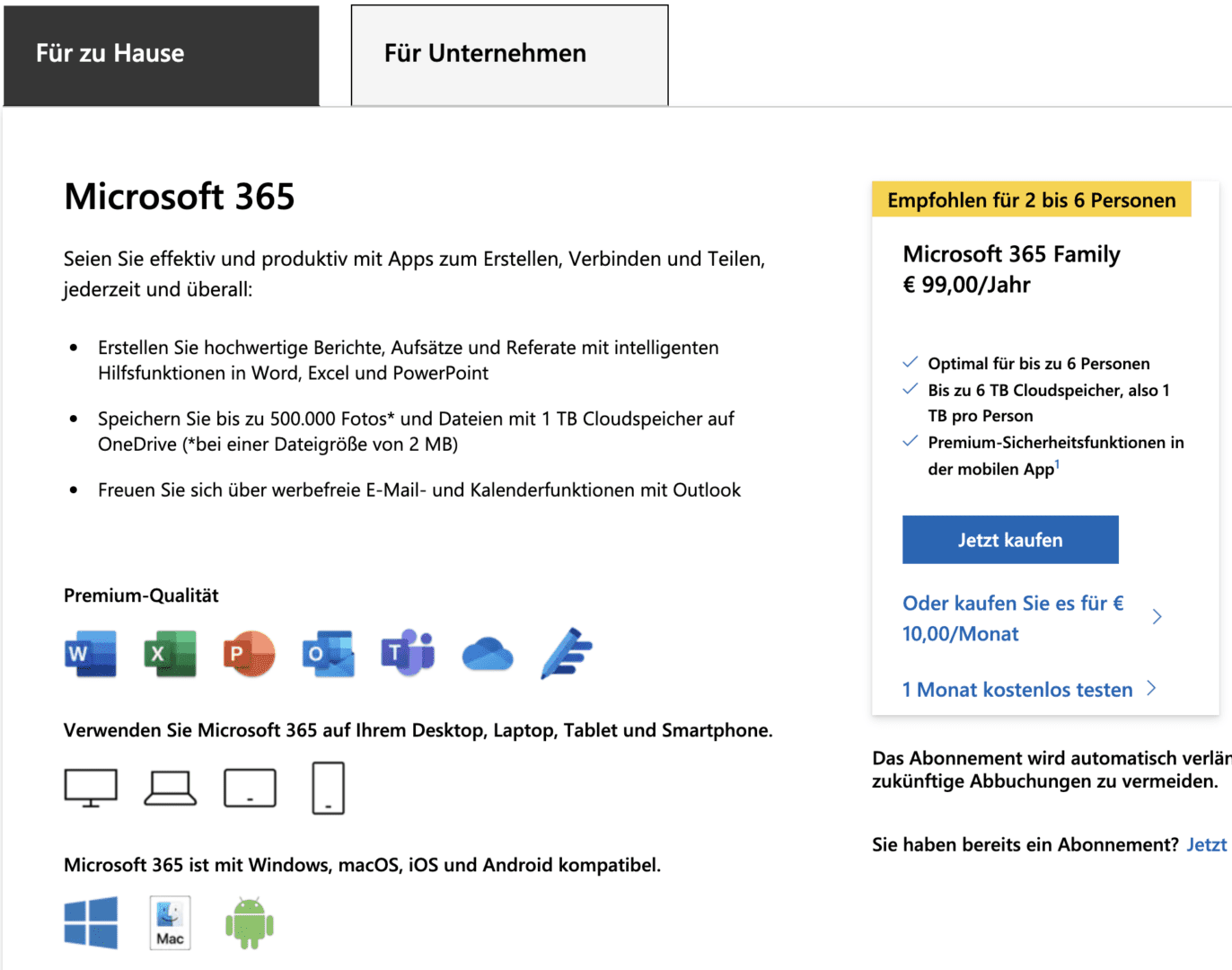This screenshot has width=1232, height=970.
Task: Click the Microsoft Editor pen icon
Action: [567, 654]
